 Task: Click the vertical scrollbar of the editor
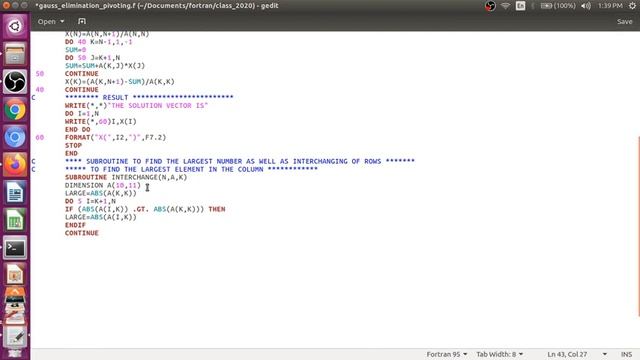638,226
